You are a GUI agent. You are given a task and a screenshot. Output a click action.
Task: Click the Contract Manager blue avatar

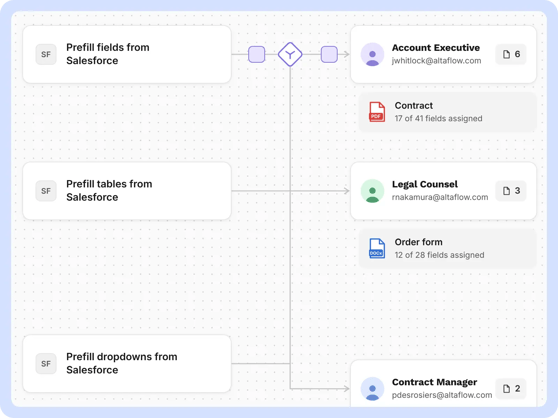pos(372,389)
